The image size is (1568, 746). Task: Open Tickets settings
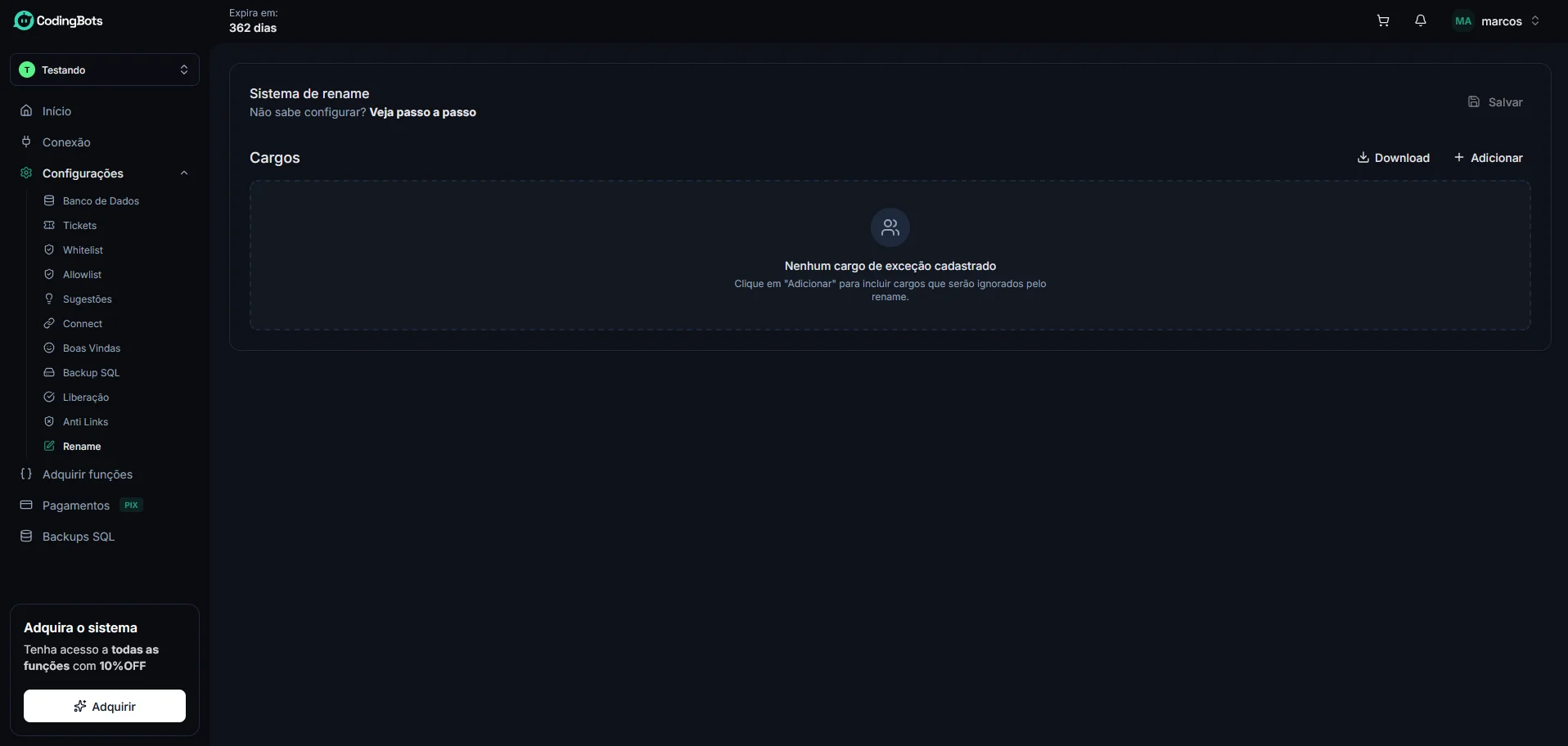[79, 226]
